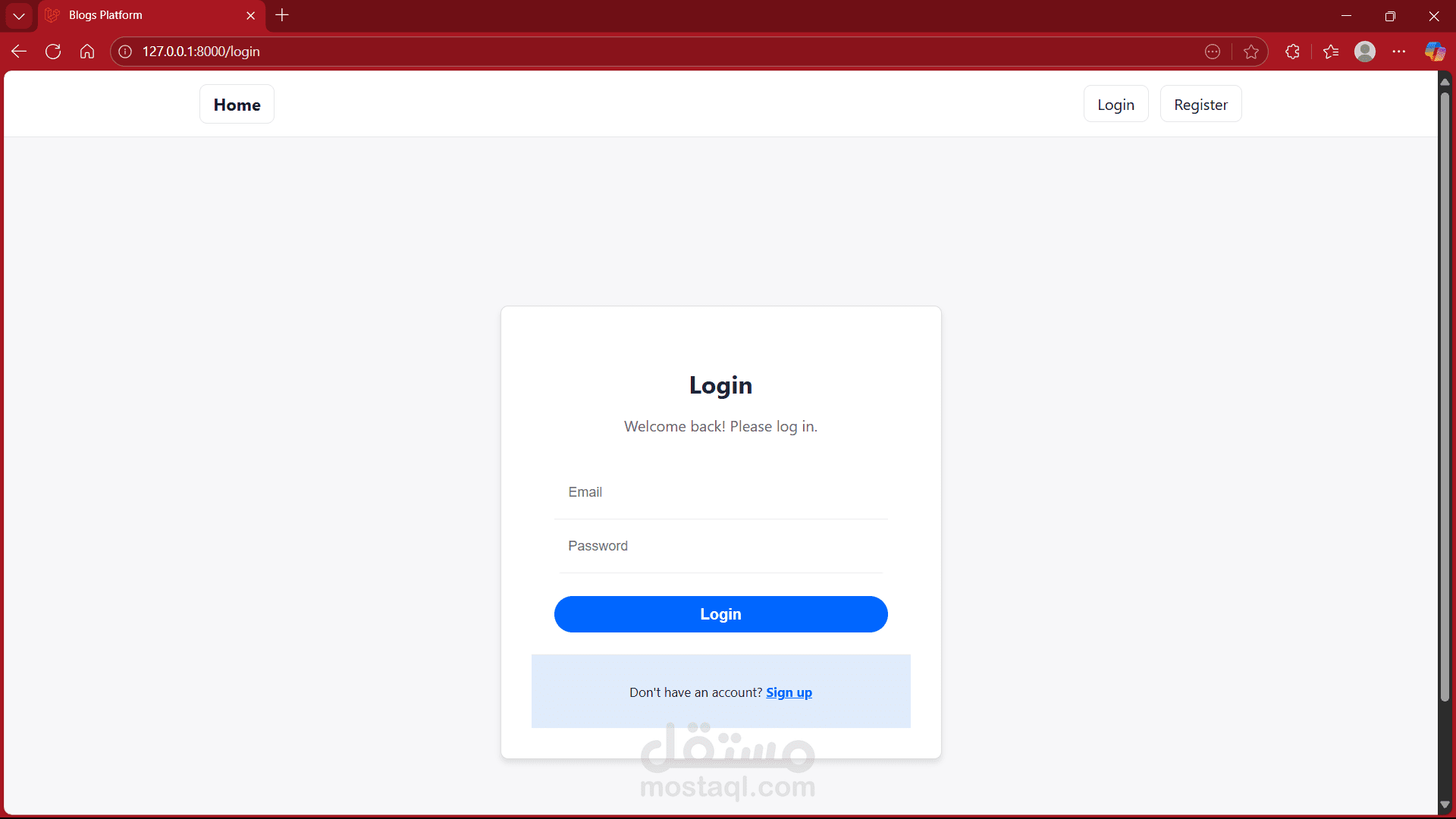Expand the tab actions dropdown arrow
The width and height of the screenshot is (1456, 819).
(x=19, y=15)
